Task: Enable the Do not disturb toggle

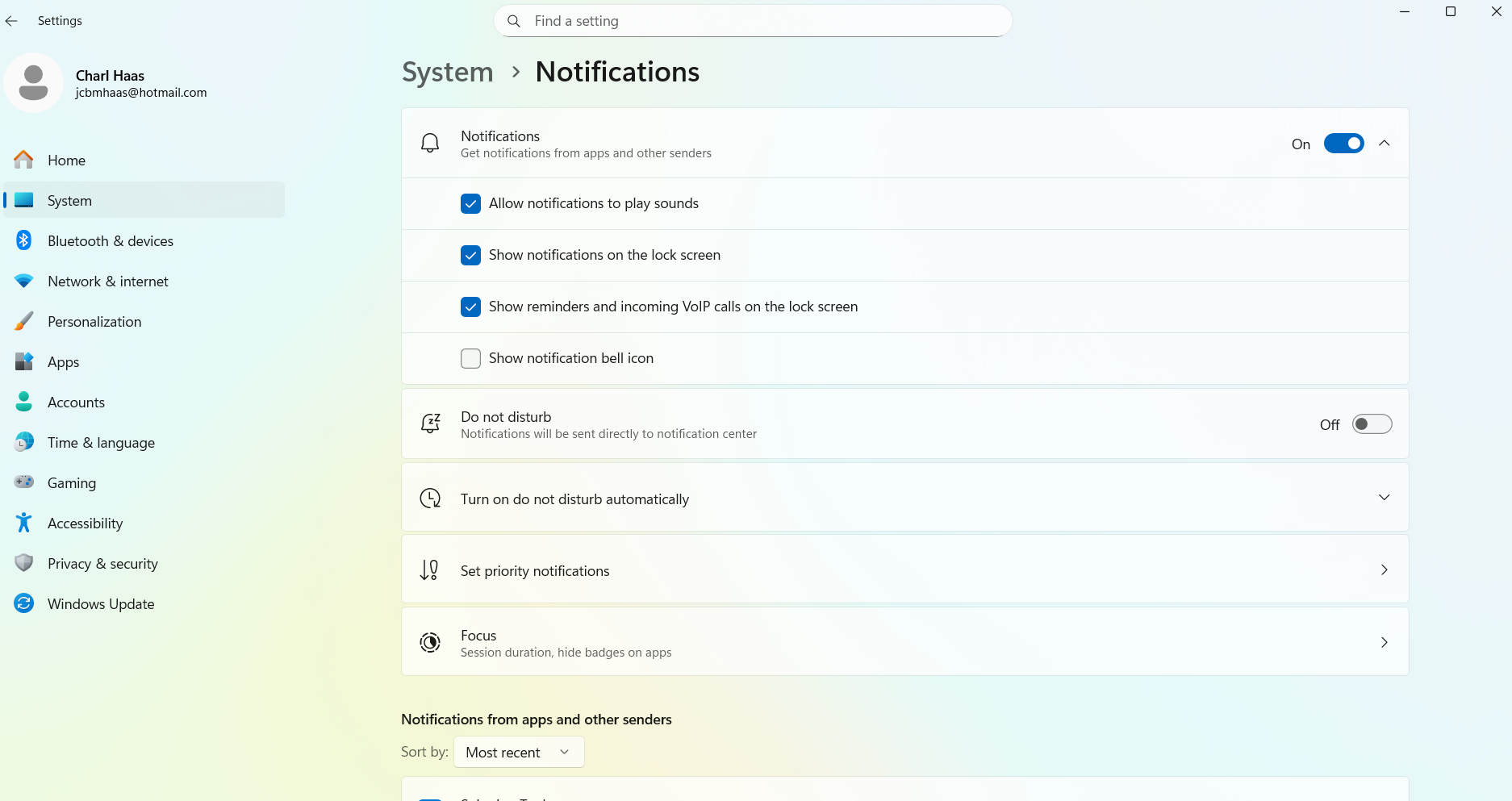Action: 1371,423
